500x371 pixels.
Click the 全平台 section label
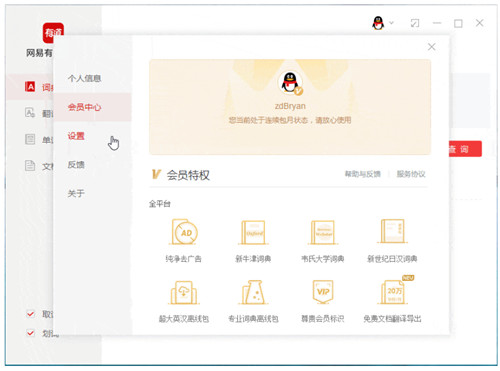160,204
